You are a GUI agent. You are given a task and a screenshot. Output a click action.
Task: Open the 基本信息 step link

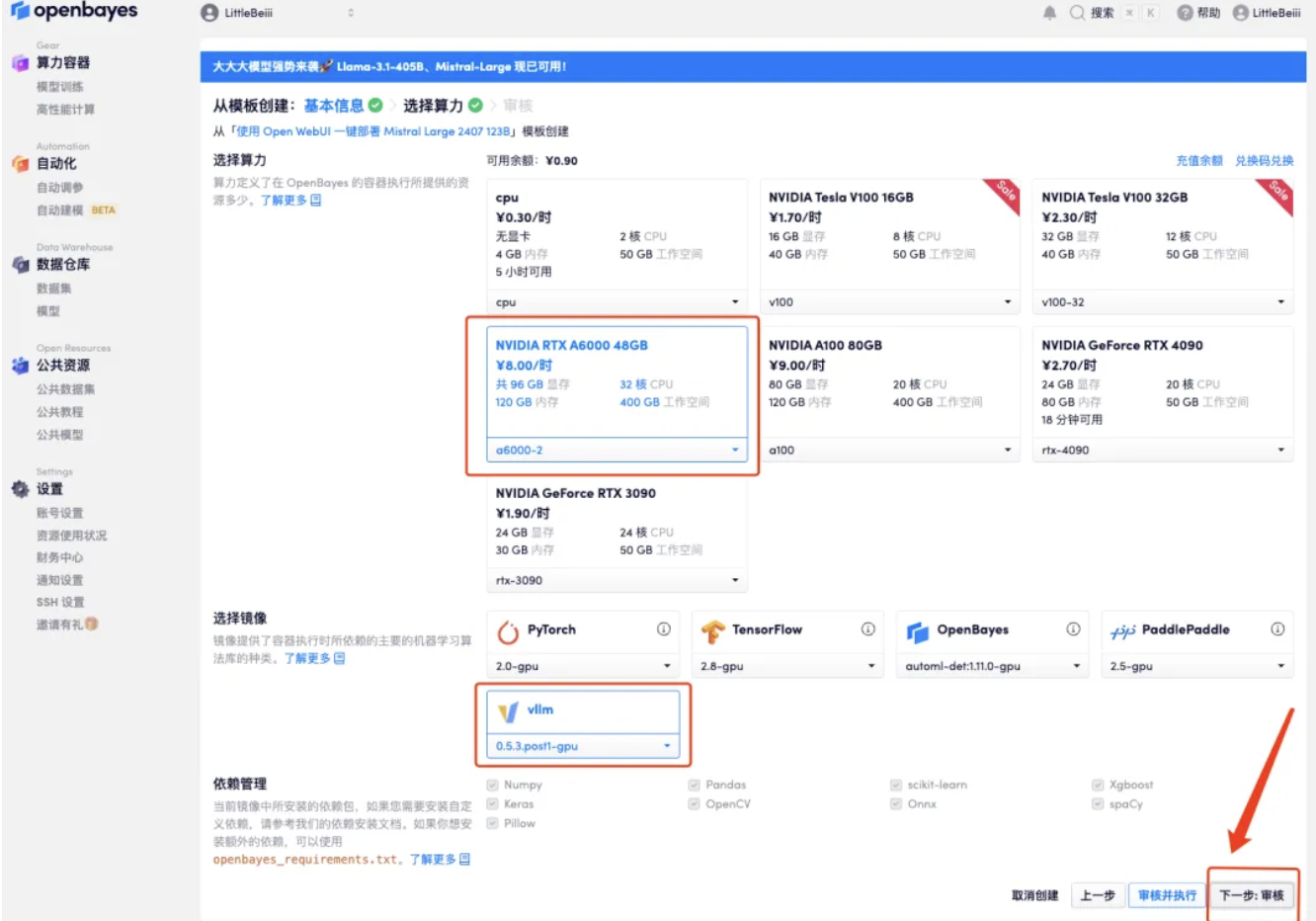point(334,106)
